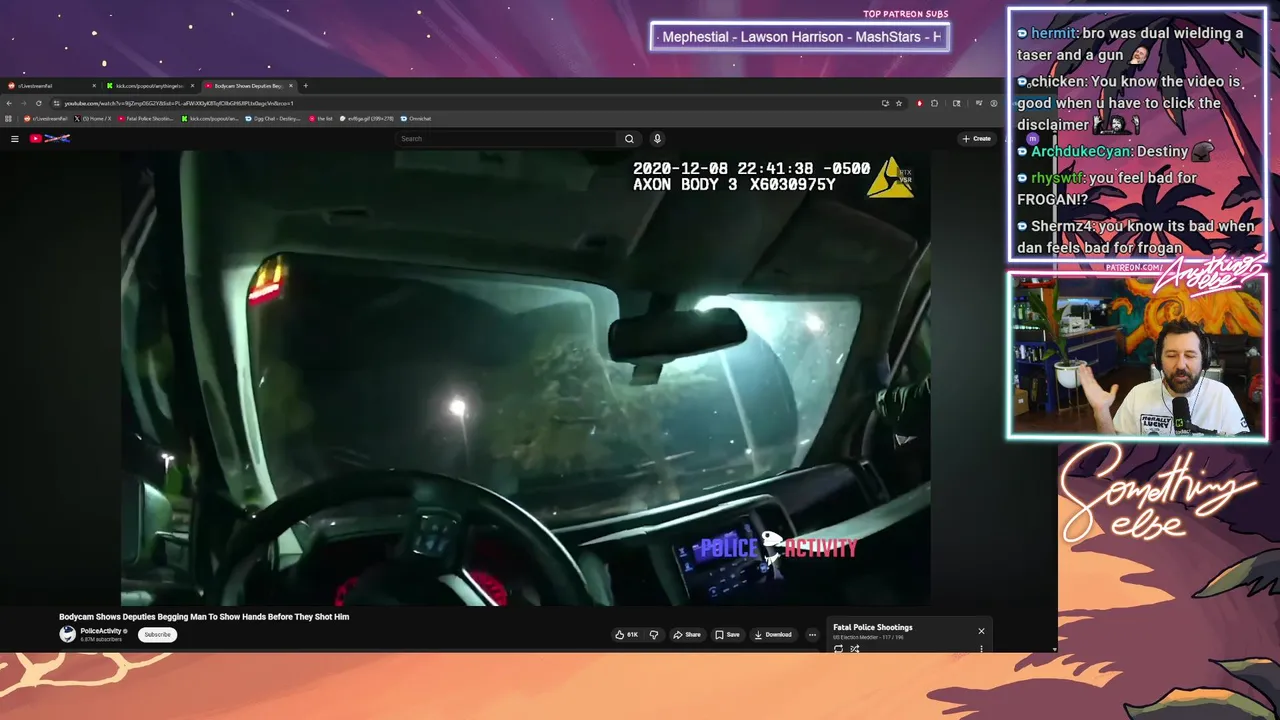This screenshot has width=1280, height=720.
Task: Open more actions ellipsis under video
Action: click(812, 634)
